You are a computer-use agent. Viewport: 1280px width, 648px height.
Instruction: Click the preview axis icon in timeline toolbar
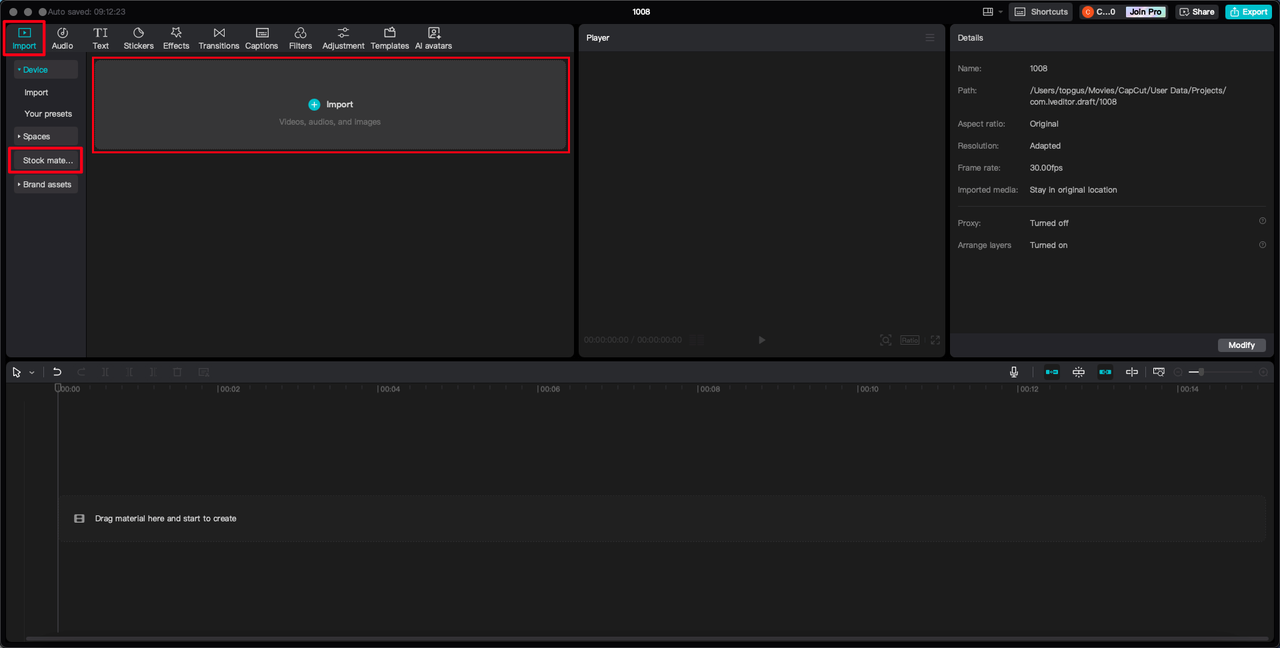1132,372
